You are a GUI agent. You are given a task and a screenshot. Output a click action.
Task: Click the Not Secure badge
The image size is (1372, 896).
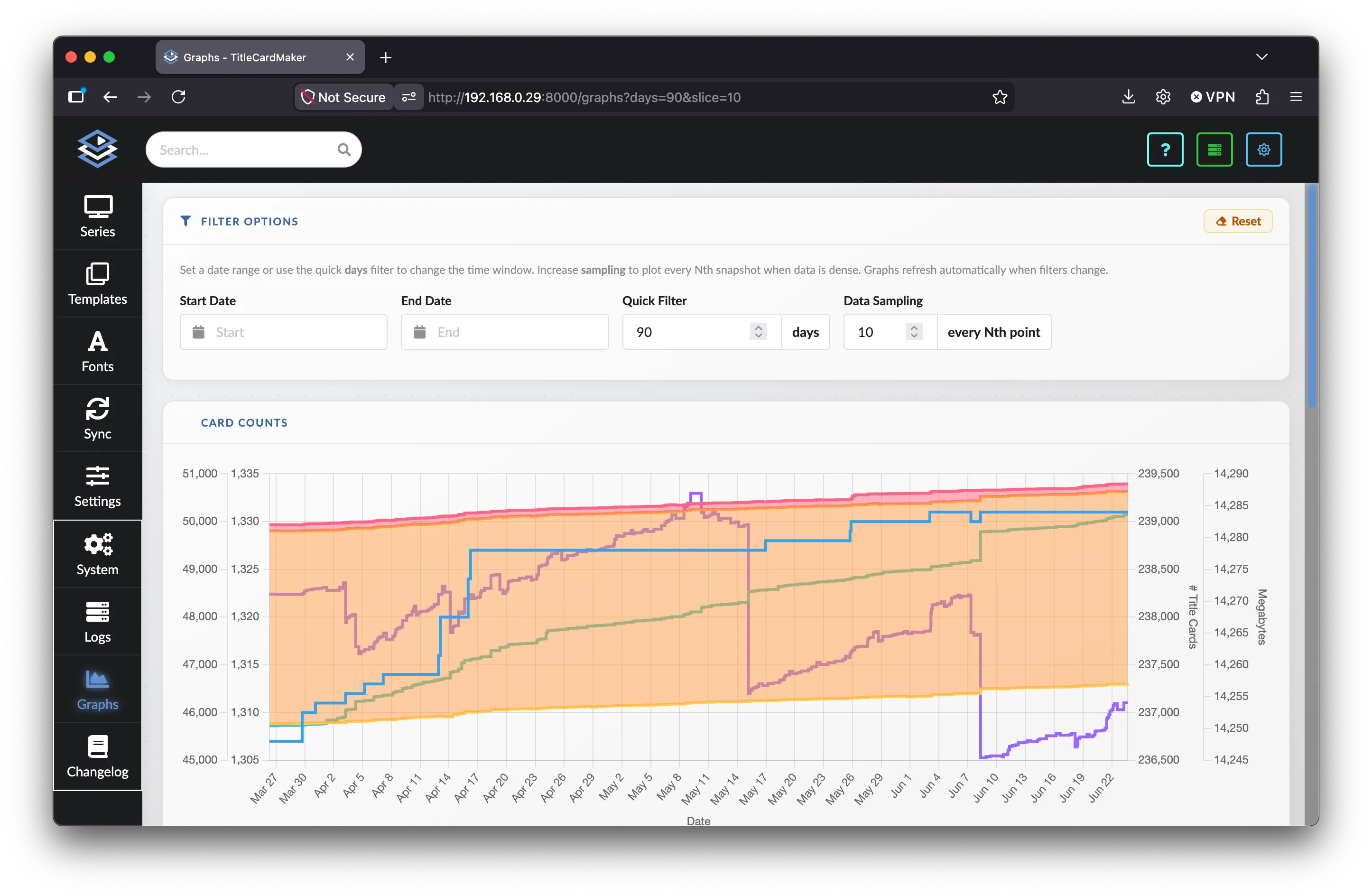click(x=344, y=97)
